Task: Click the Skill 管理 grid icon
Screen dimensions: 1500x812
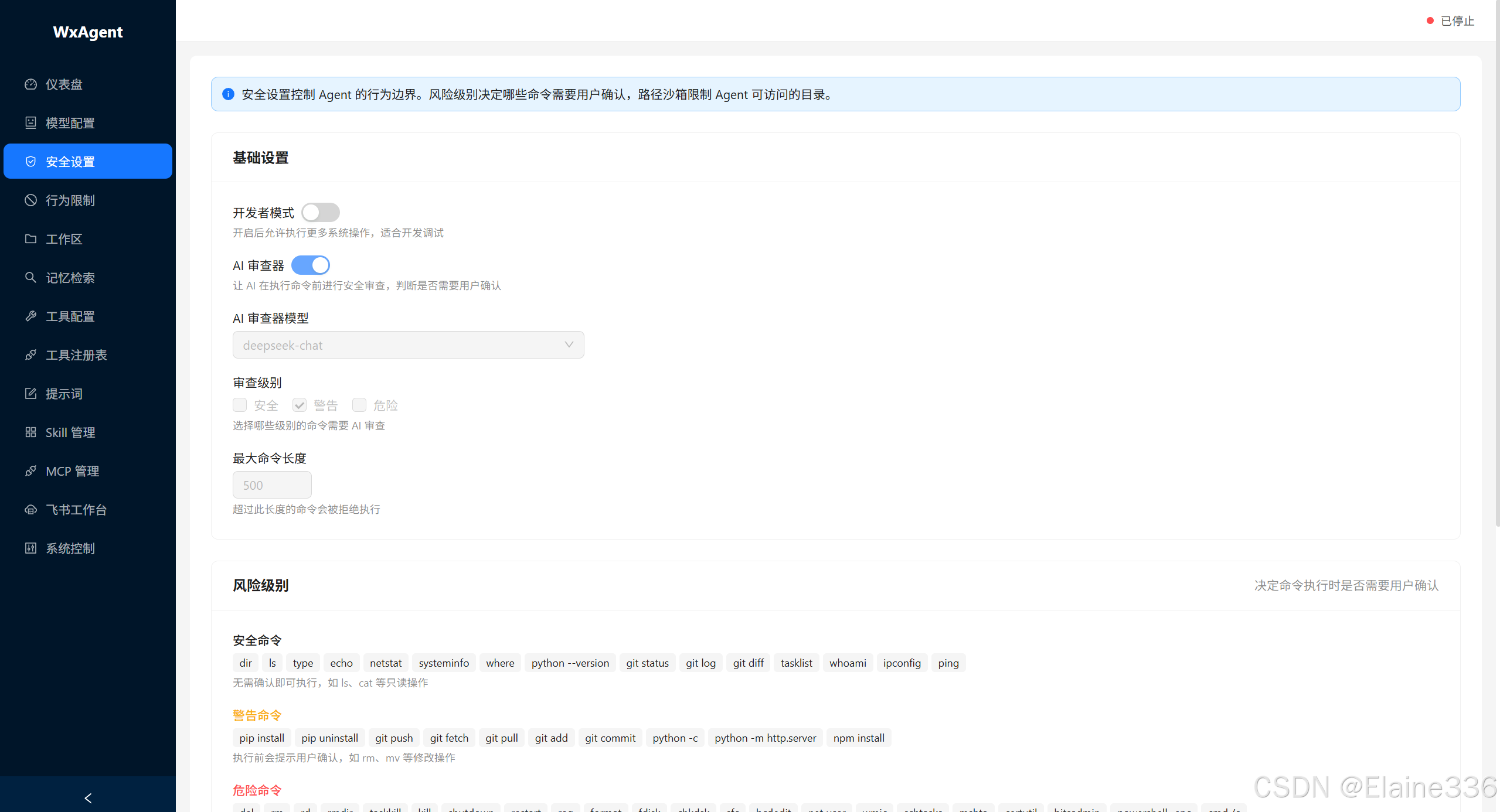Action: tap(31, 432)
